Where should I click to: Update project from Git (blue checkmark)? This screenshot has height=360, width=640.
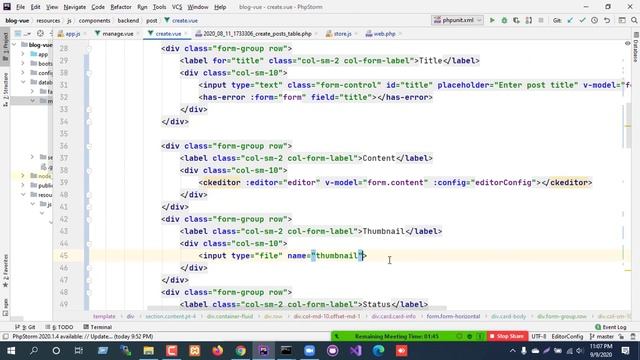(570, 20)
